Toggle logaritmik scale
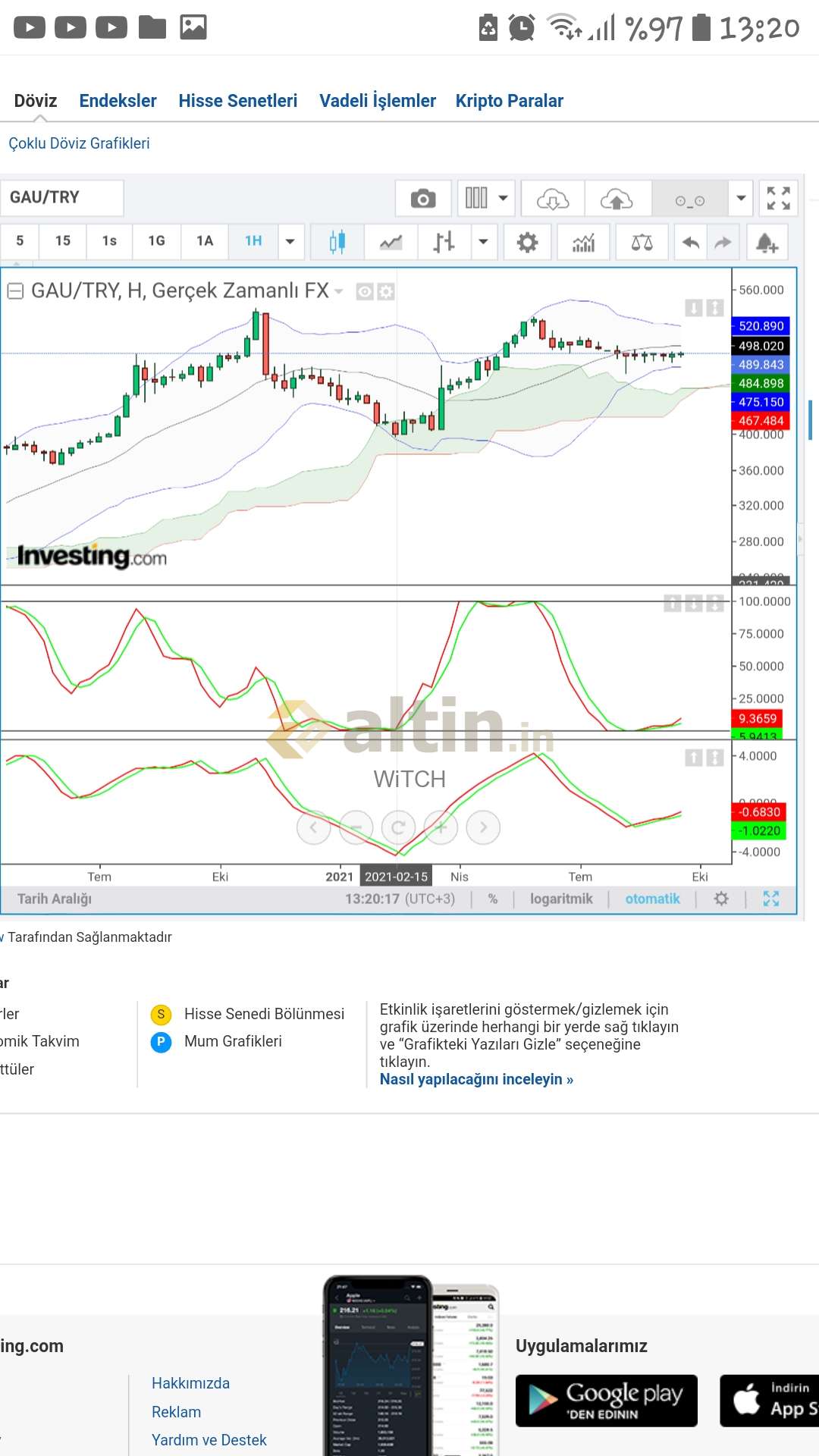The image size is (819, 1456). 561,899
